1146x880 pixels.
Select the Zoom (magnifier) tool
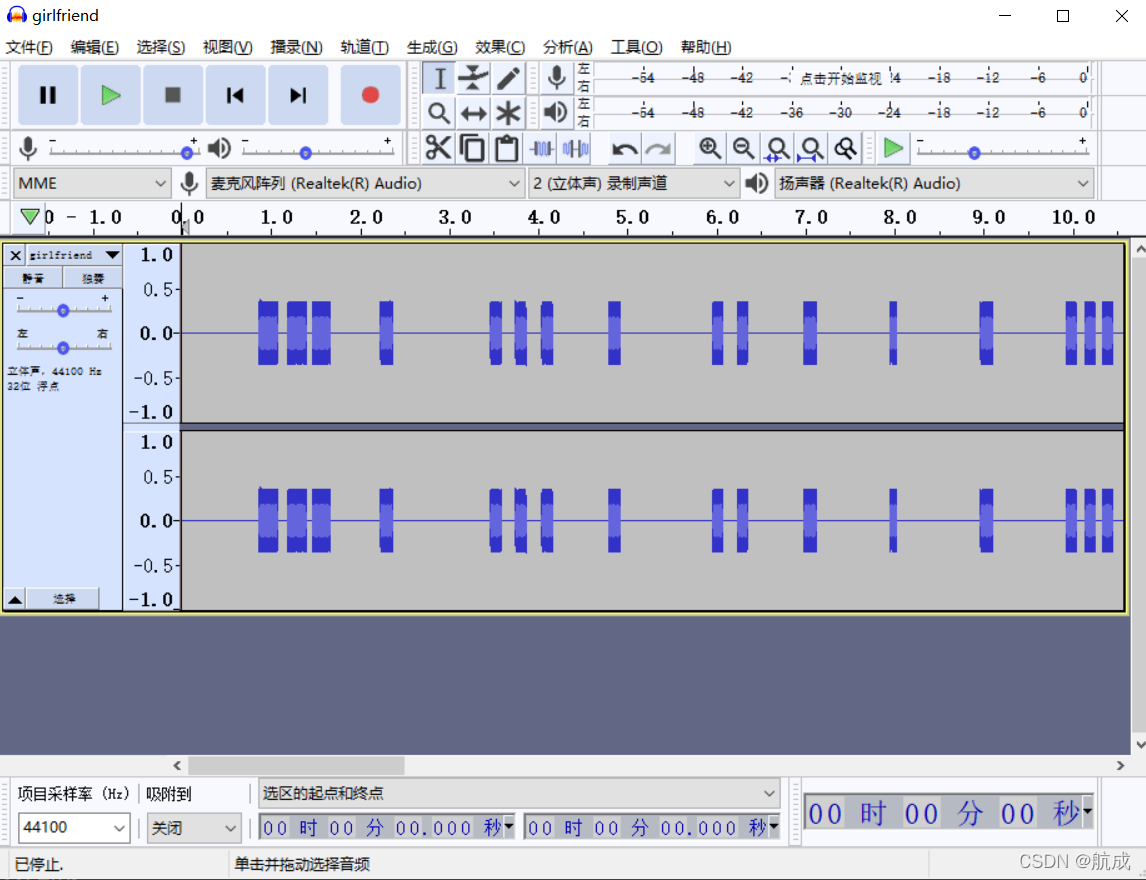(439, 113)
